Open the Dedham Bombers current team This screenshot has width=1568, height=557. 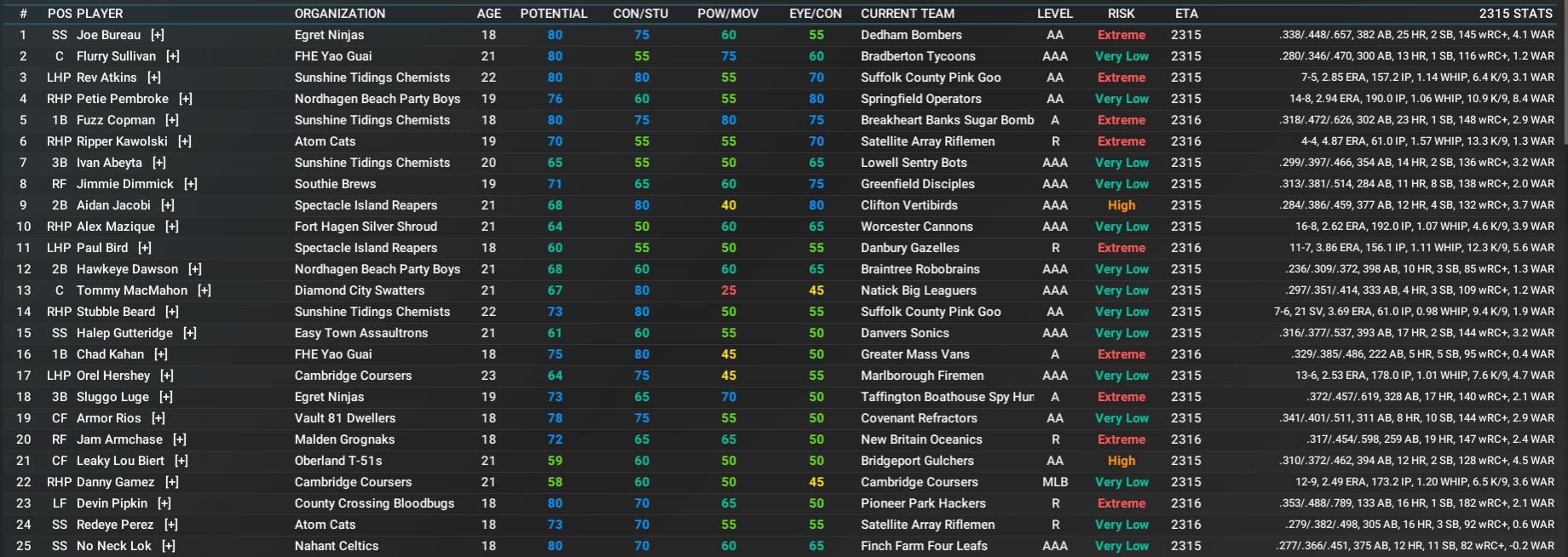tap(911, 35)
